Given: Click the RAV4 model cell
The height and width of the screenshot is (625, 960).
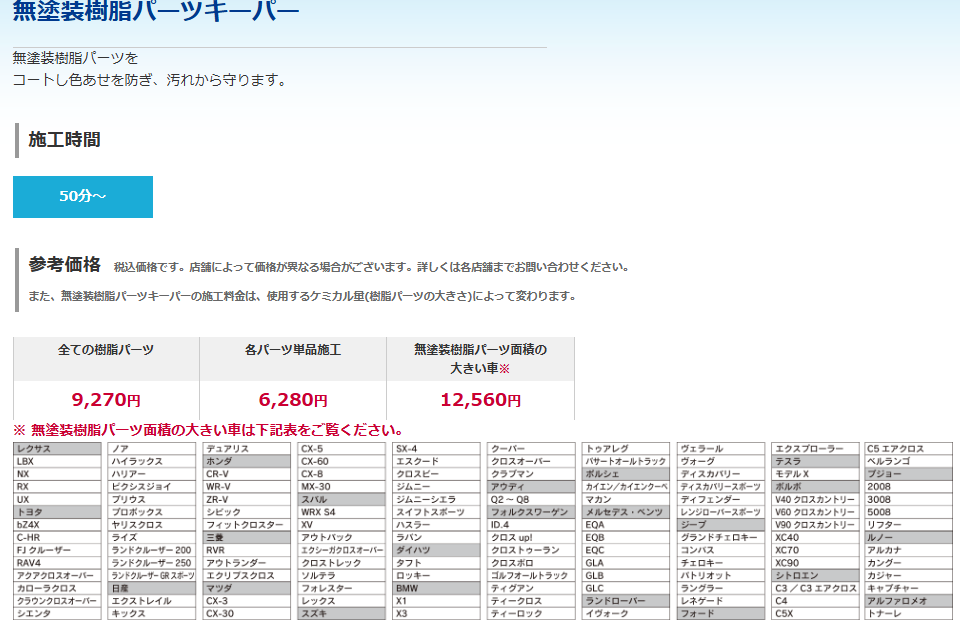Looking at the screenshot, I should 57,563.
